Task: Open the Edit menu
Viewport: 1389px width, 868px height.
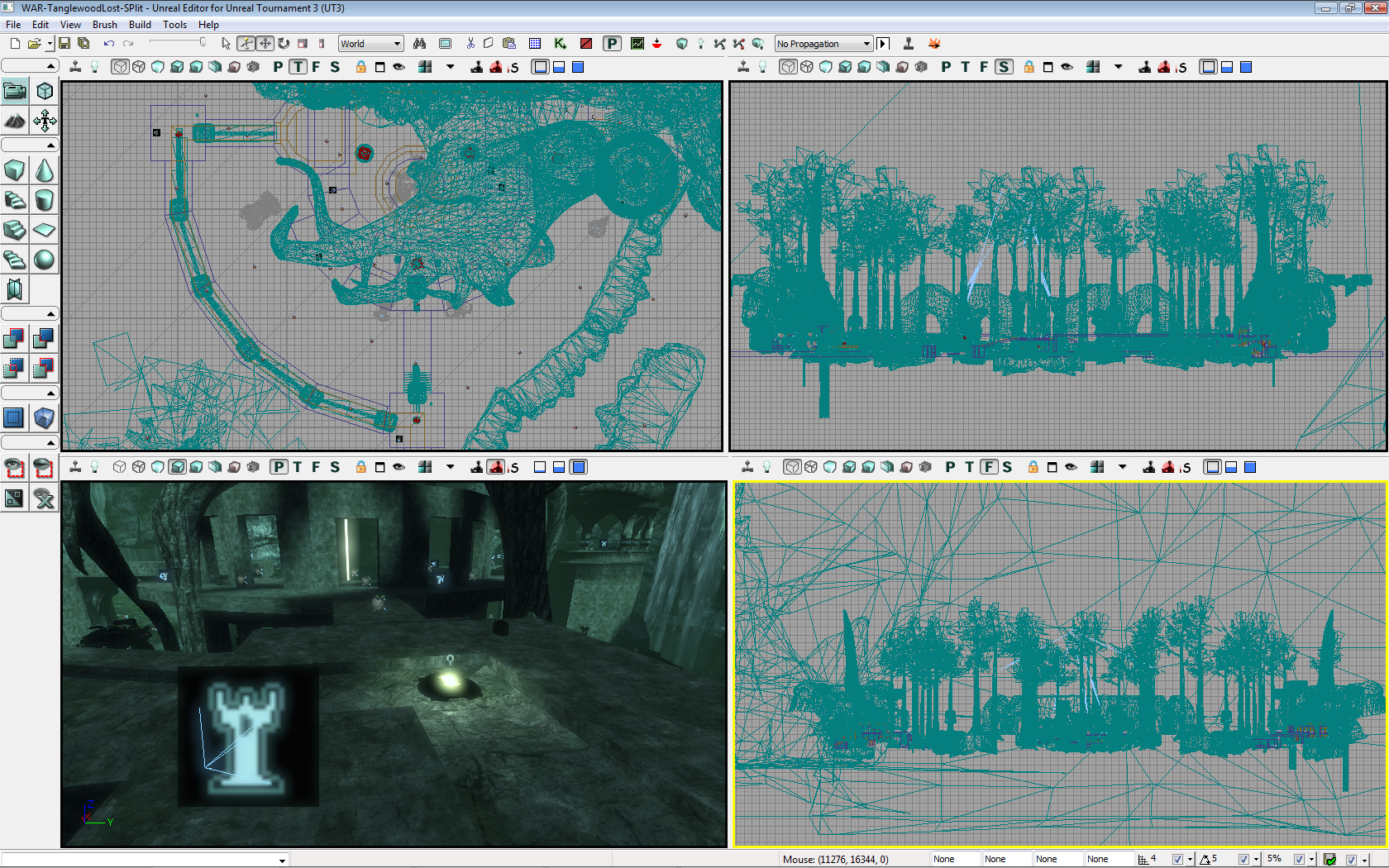Action: (41, 25)
